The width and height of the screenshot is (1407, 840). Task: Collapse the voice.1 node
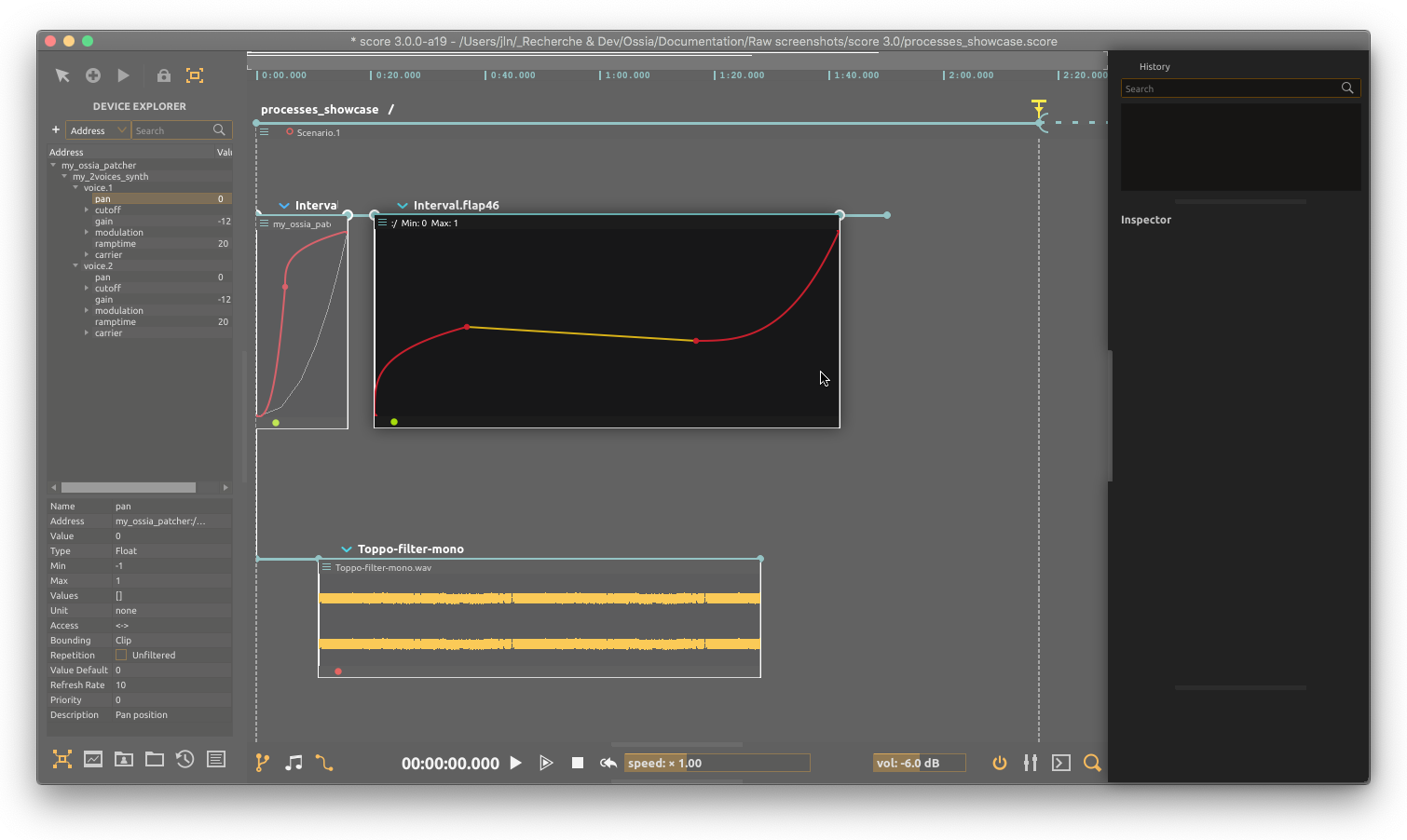[x=75, y=187]
